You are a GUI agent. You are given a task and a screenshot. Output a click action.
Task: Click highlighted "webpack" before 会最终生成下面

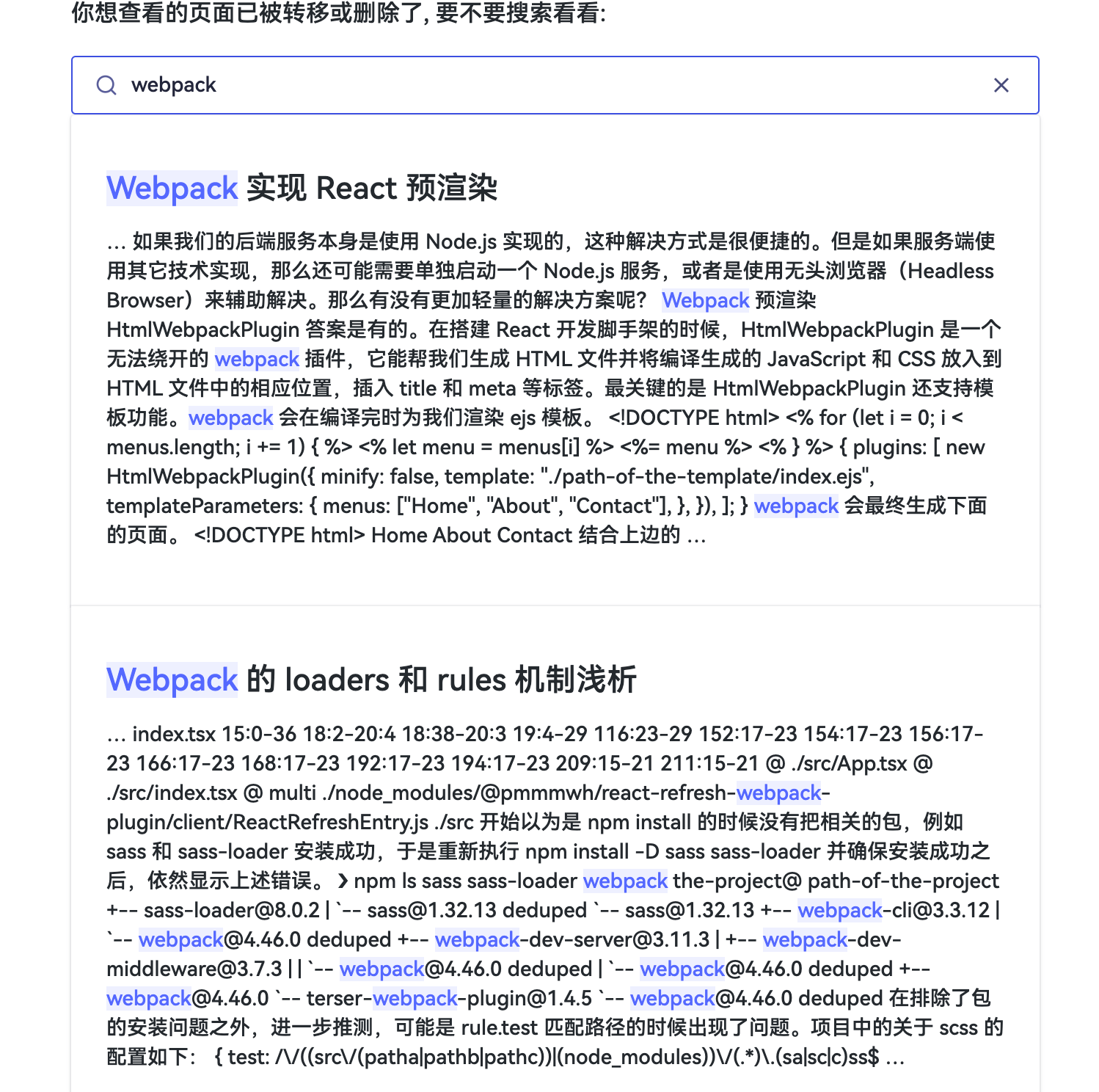796,506
